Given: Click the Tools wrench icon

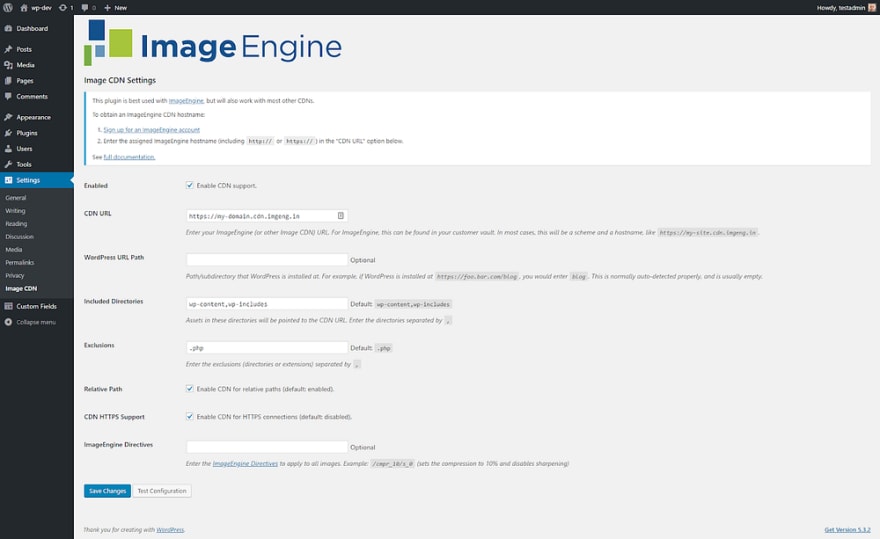Looking at the screenshot, I should tap(8, 164).
